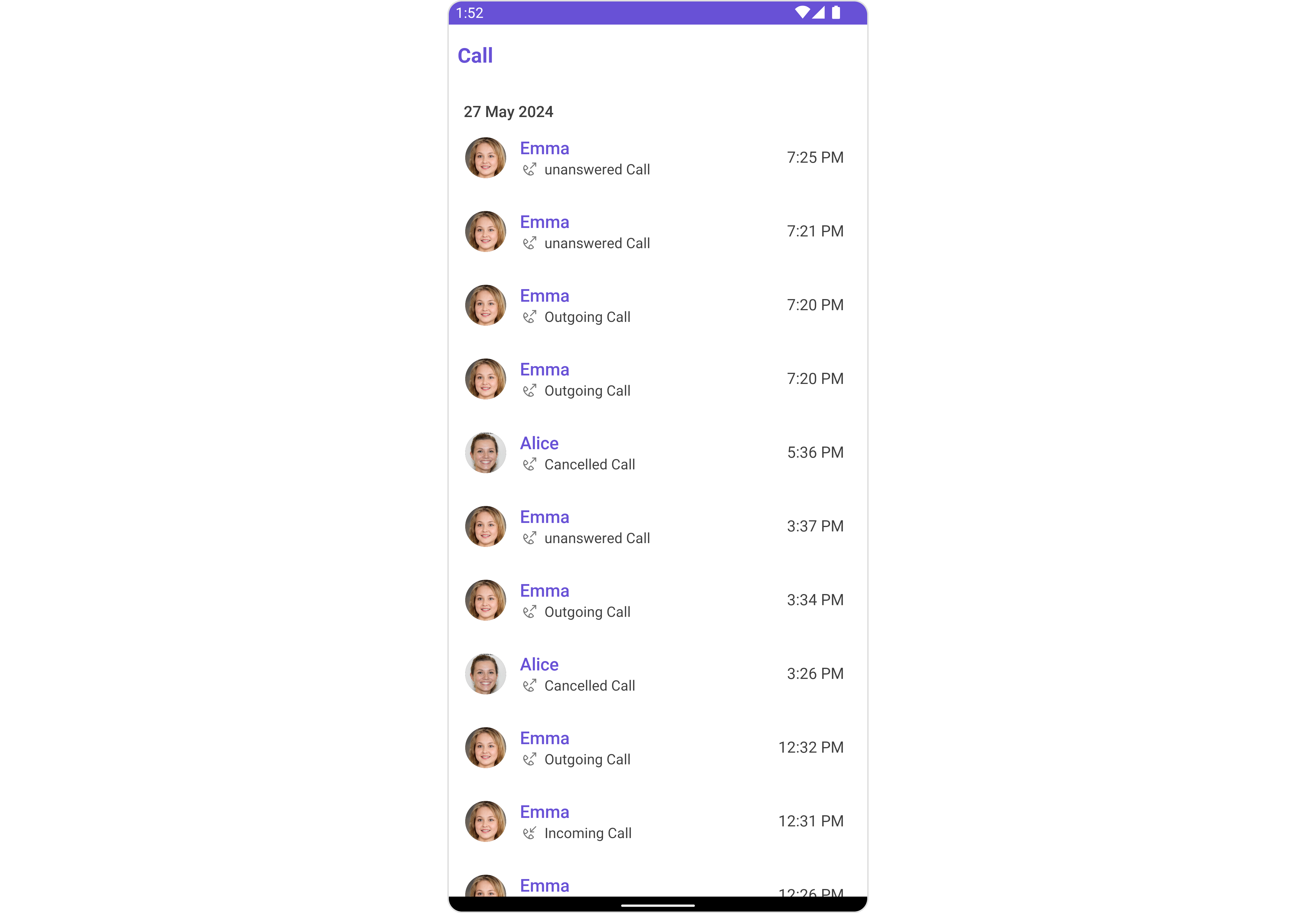The image size is (1316, 913).
Task: Open Alice's avatar on the 5:36 PM call
Action: 486,452
